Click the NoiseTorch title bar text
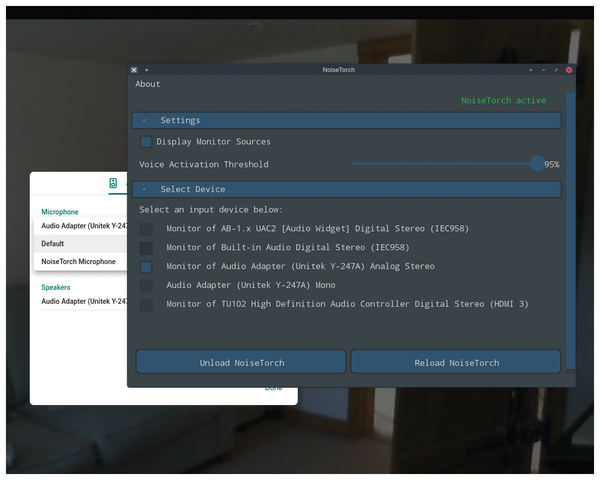This screenshot has height=480, width=600. click(x=339, y=70)
